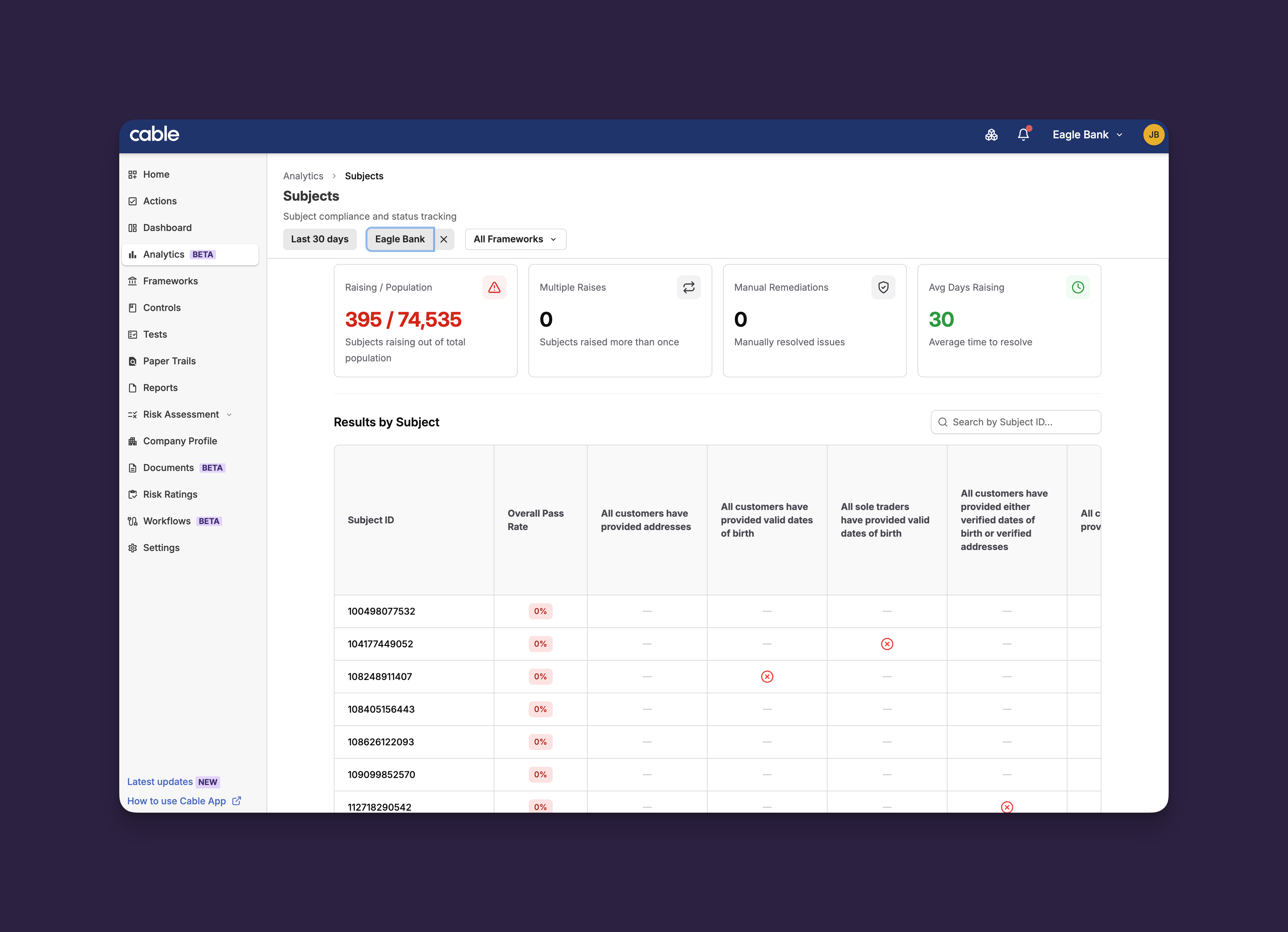Select subject ID 108405156443

pos(381,709)
